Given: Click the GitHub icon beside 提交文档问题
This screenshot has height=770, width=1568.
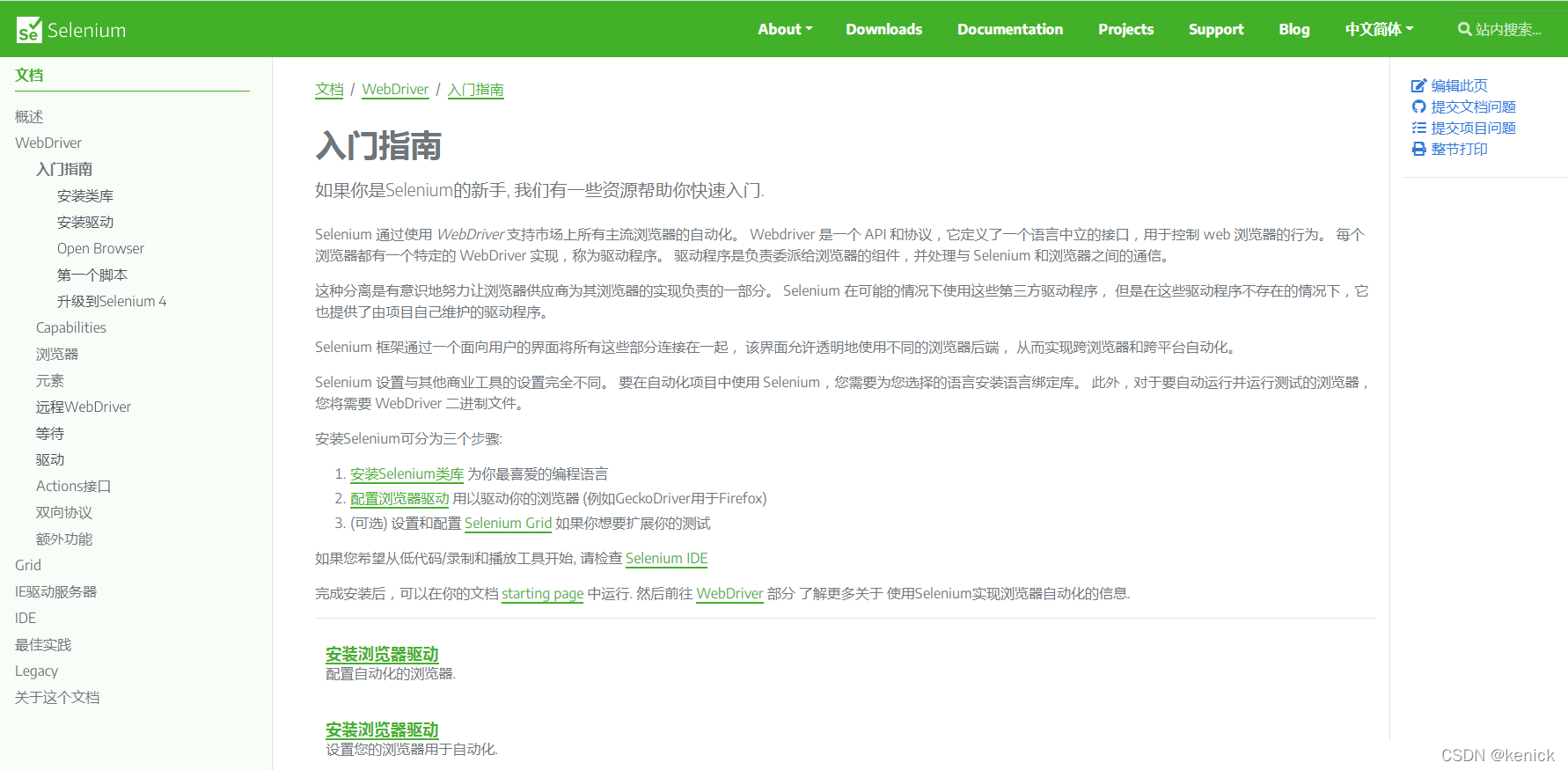Looking at the screenshot, I should [1418, 106].
